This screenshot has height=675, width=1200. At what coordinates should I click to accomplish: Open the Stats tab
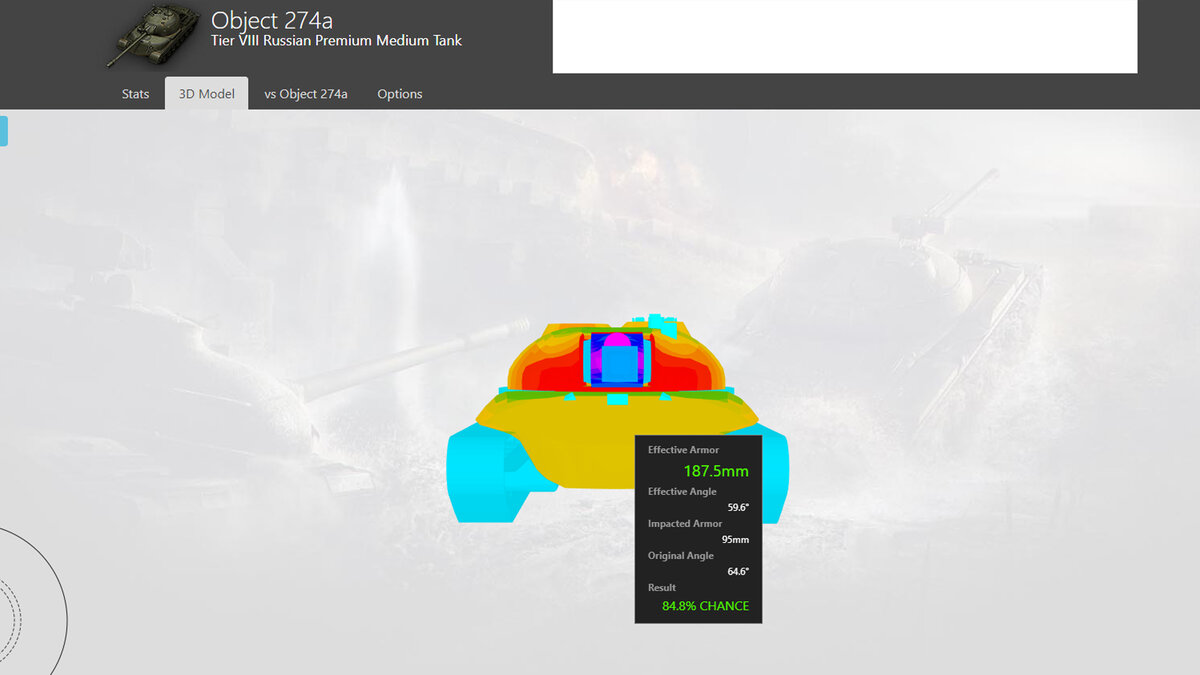click(x=135, y=94)
